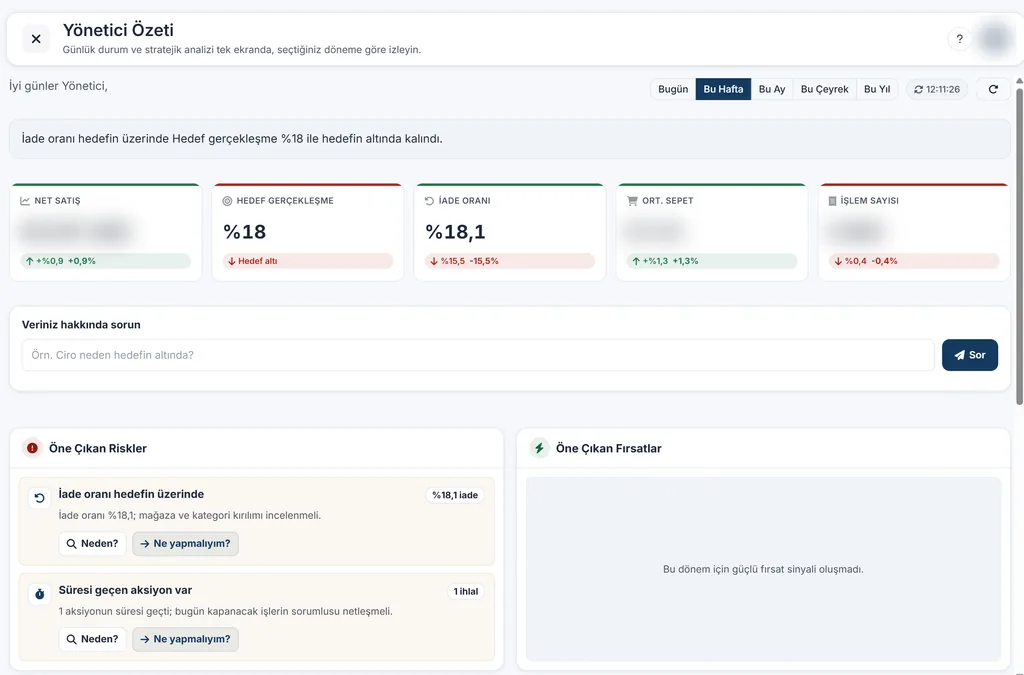Switch to the Bu Çeyrek period
Screen dimensions: 1024x675
(824, 89)
